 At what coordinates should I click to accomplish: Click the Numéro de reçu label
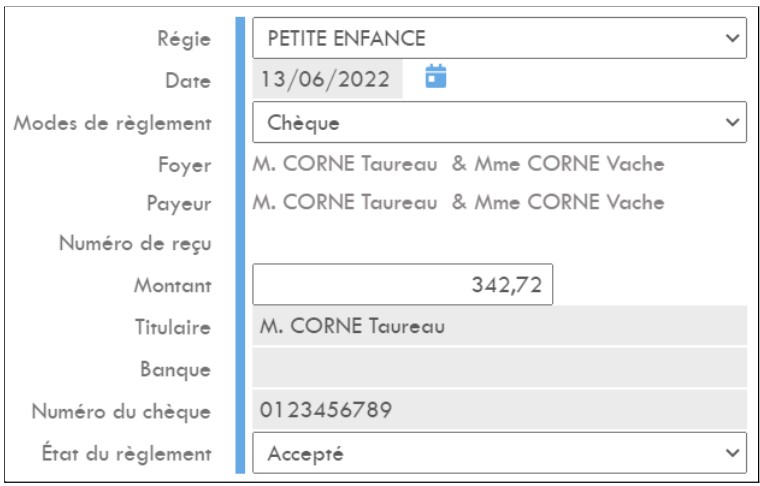(135, 243)
